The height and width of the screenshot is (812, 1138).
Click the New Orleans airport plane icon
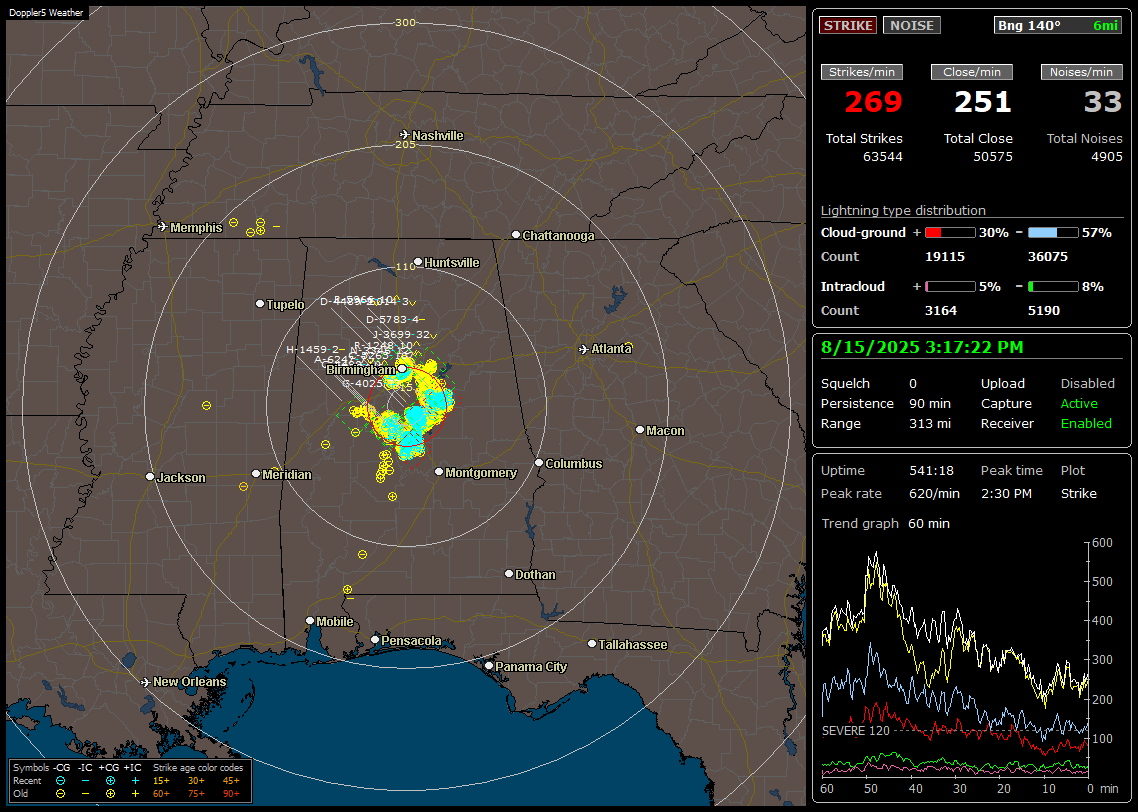[146, 682]
